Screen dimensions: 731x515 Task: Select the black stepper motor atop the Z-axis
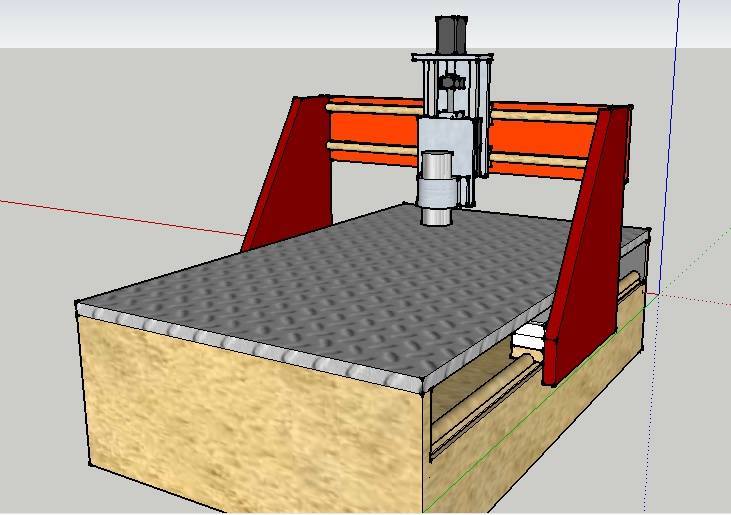pos(451,36)
